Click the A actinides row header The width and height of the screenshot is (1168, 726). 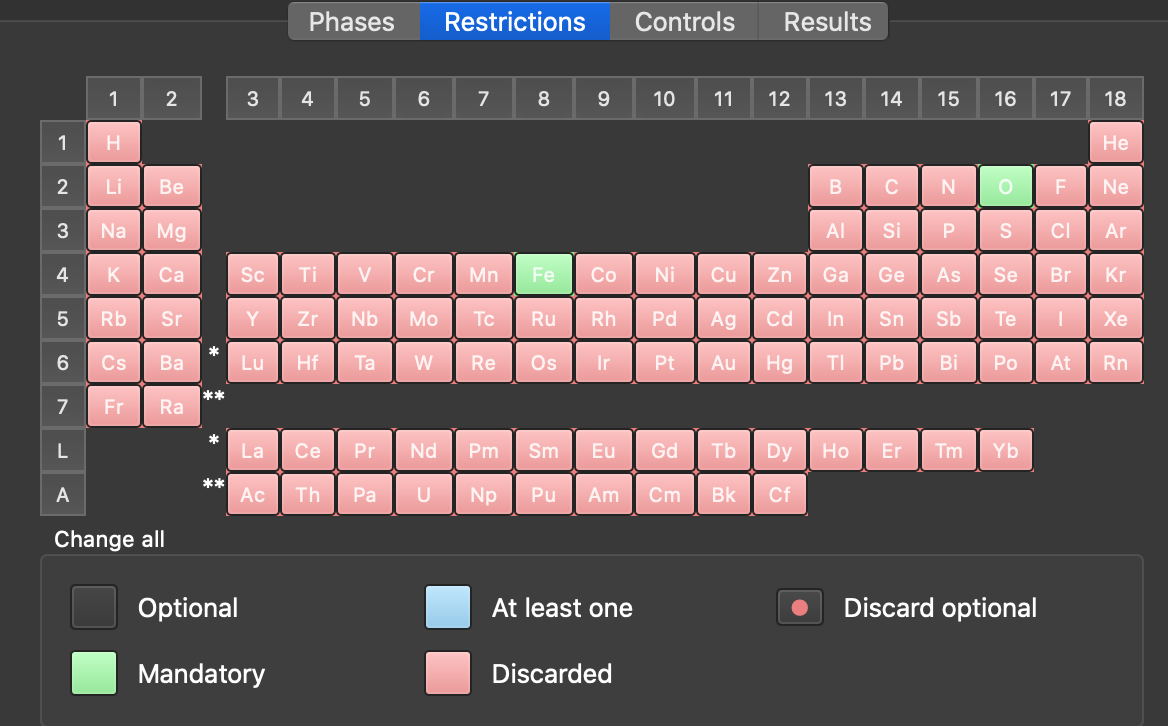pyautogui.click(x=63, y=495)
